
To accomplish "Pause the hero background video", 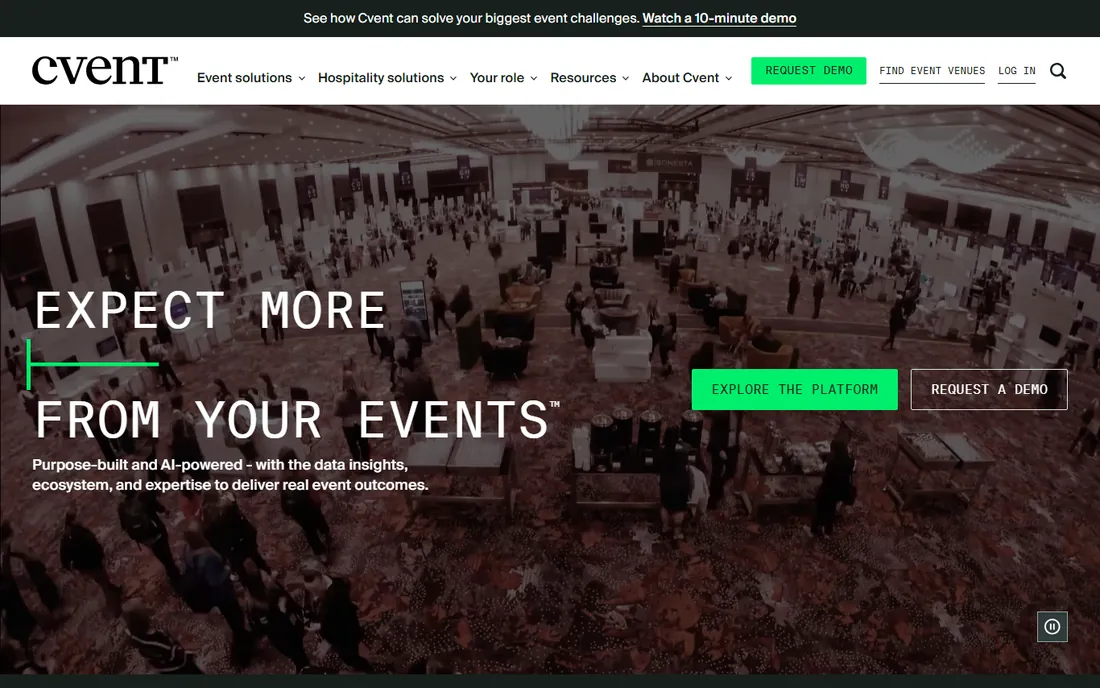I will pyautogui.click(x=1052, y=626).
